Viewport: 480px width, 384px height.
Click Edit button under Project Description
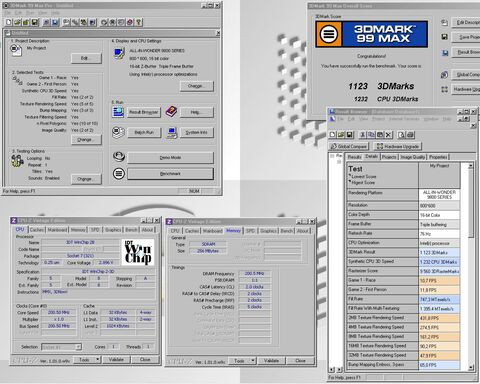point(86,58)
